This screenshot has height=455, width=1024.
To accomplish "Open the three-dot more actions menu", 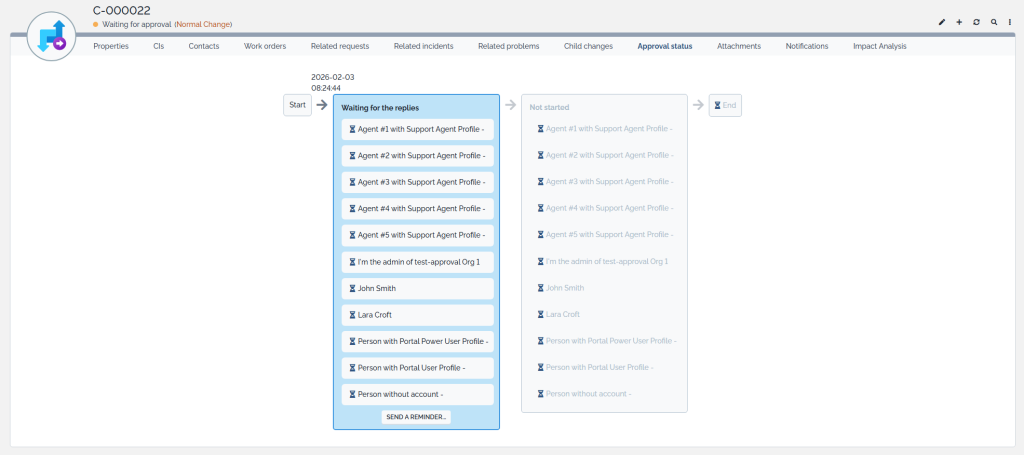I will point(1010,22).
